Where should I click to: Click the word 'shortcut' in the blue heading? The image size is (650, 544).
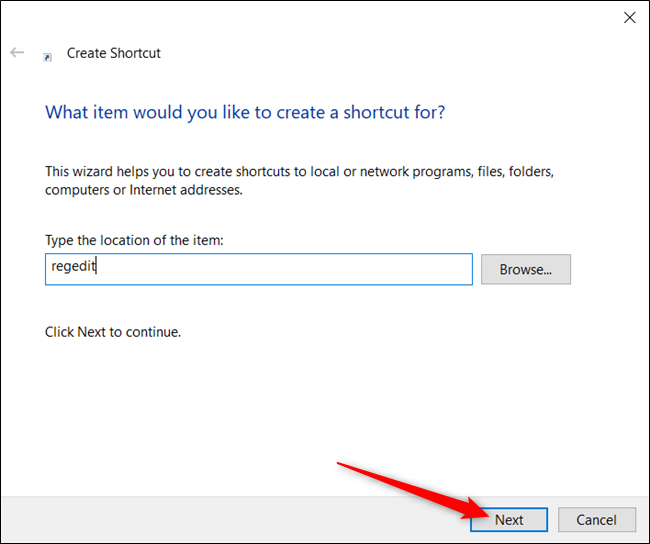pos(376,112)
